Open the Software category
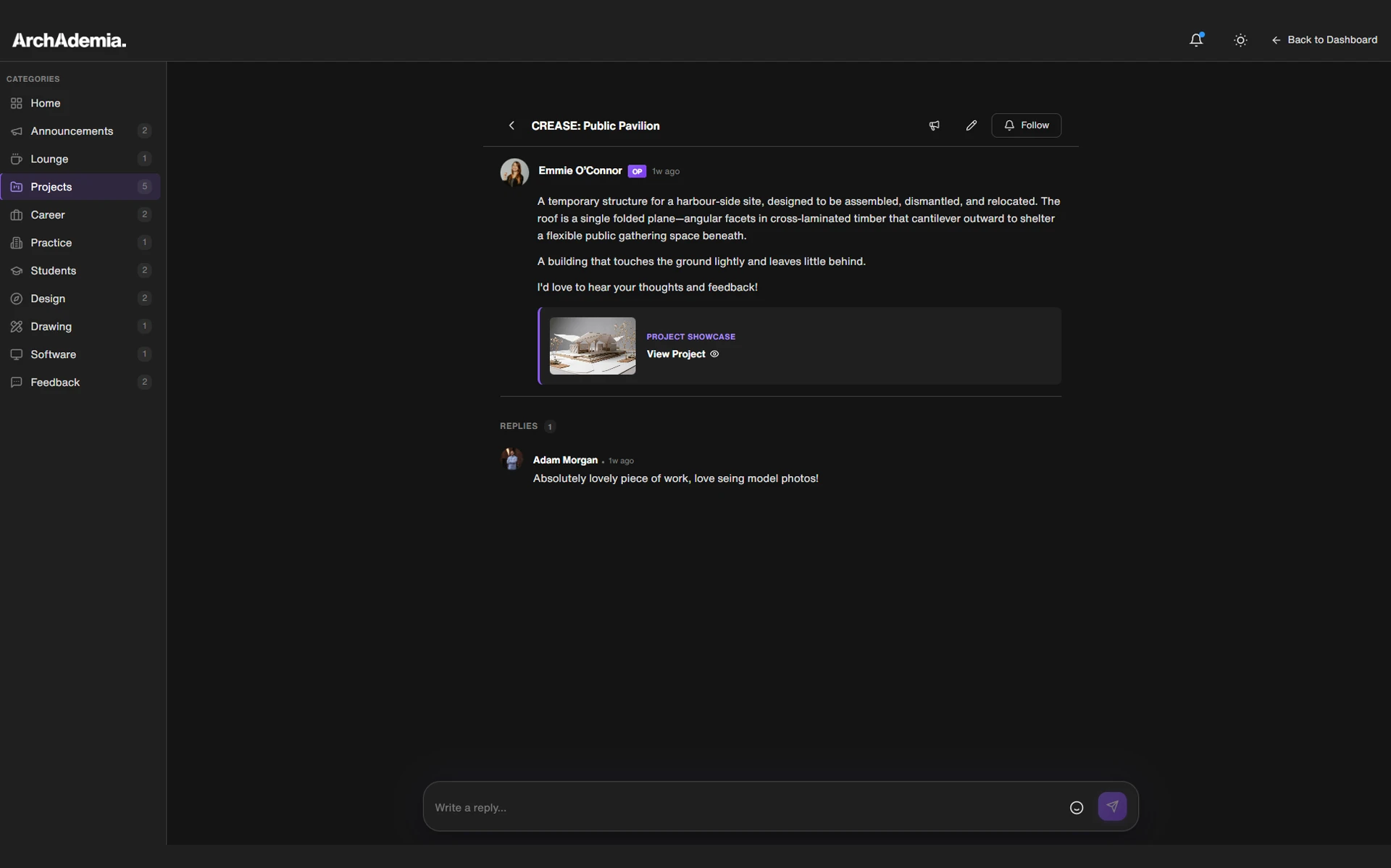Viewport: 1391px width, 868px height. pos(53,354)
